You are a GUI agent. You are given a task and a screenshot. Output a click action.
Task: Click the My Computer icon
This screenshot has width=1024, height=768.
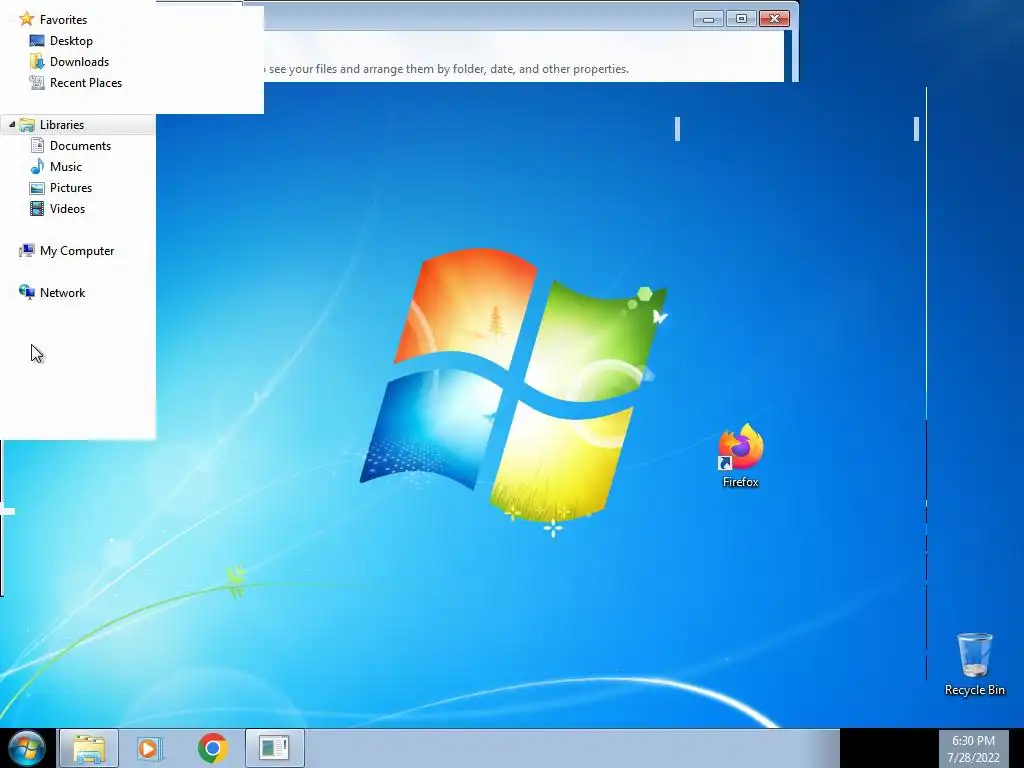[27, 251]
